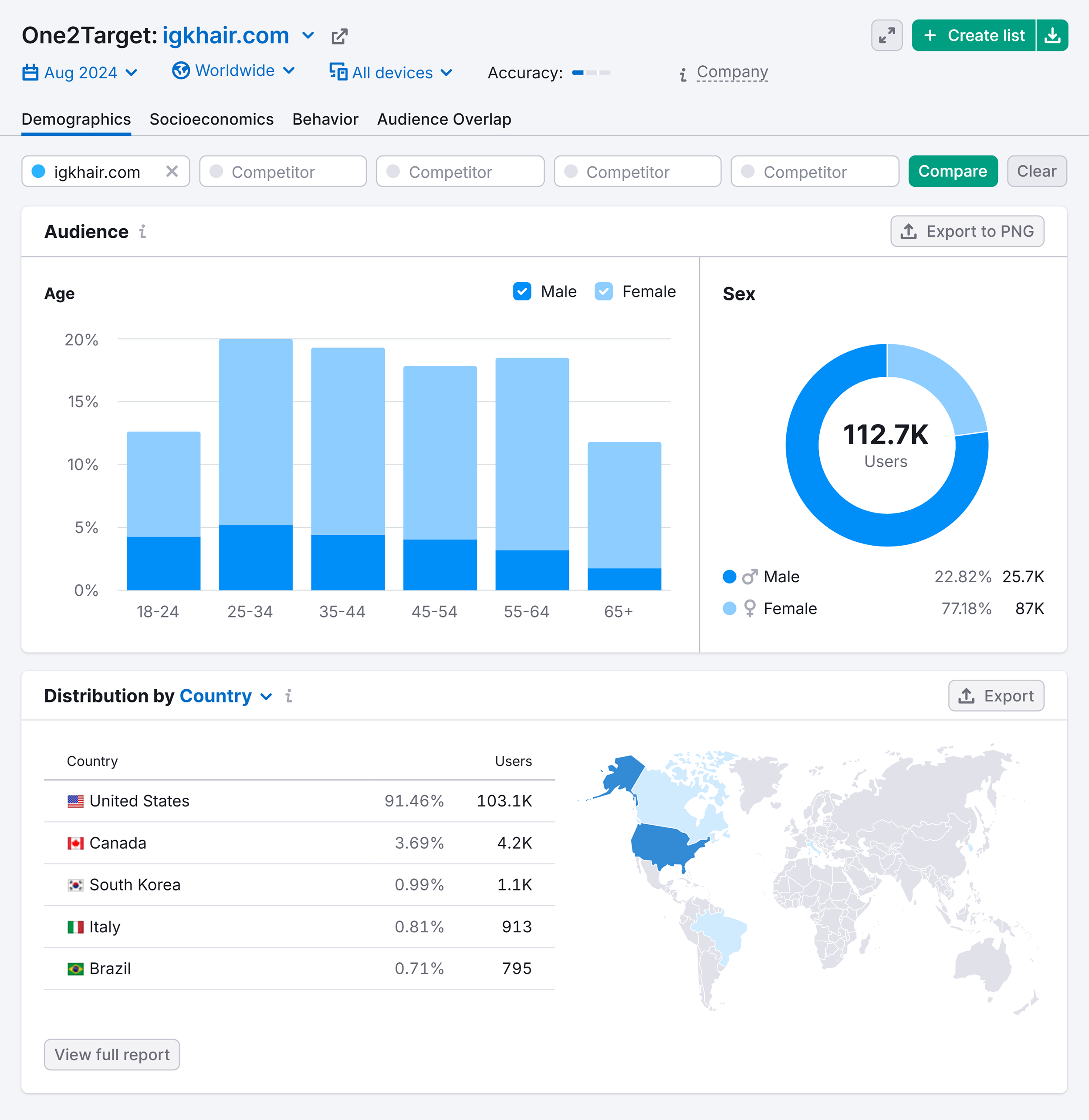Remove igkhair.com filter using the X icon

point(173,171)
